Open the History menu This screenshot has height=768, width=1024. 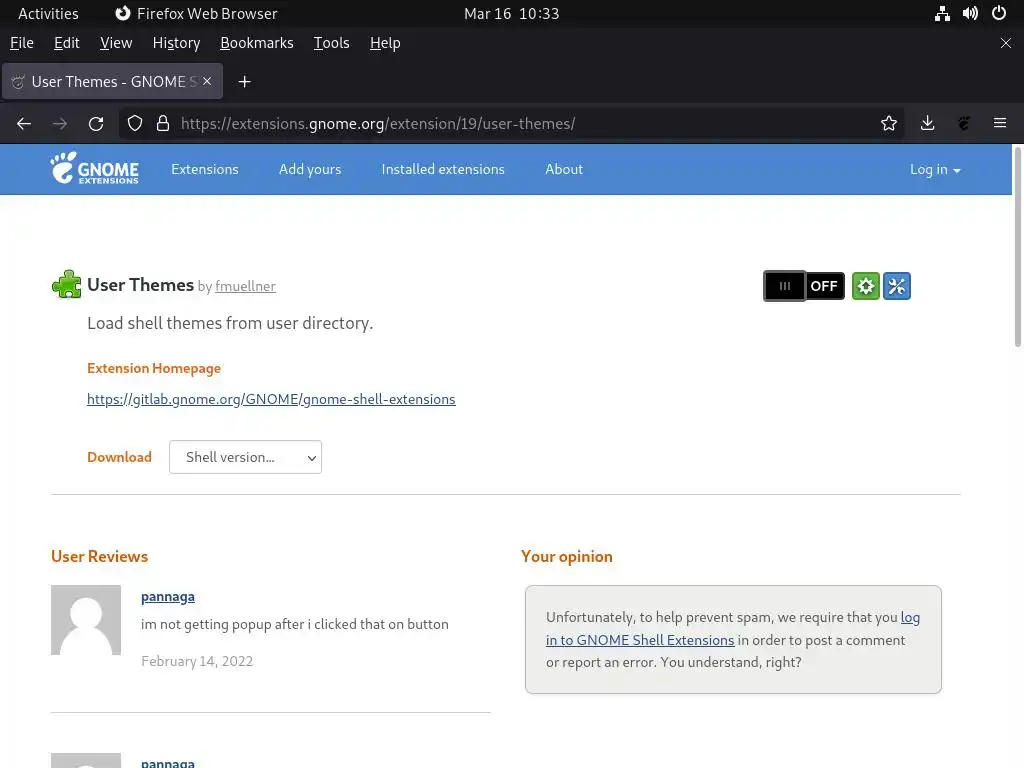[x=176, y=43]
